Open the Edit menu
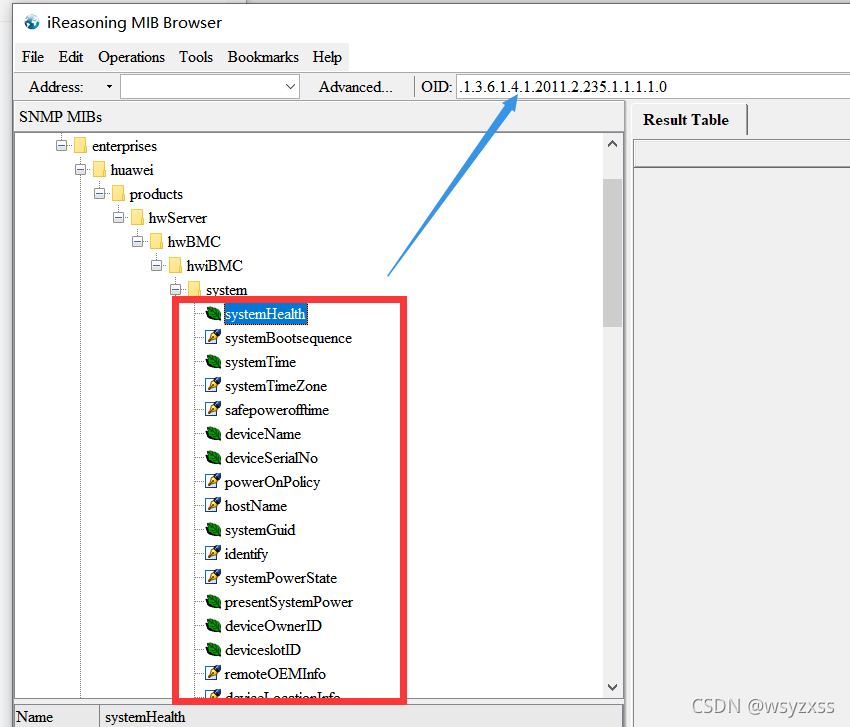 tap(70, 57)
